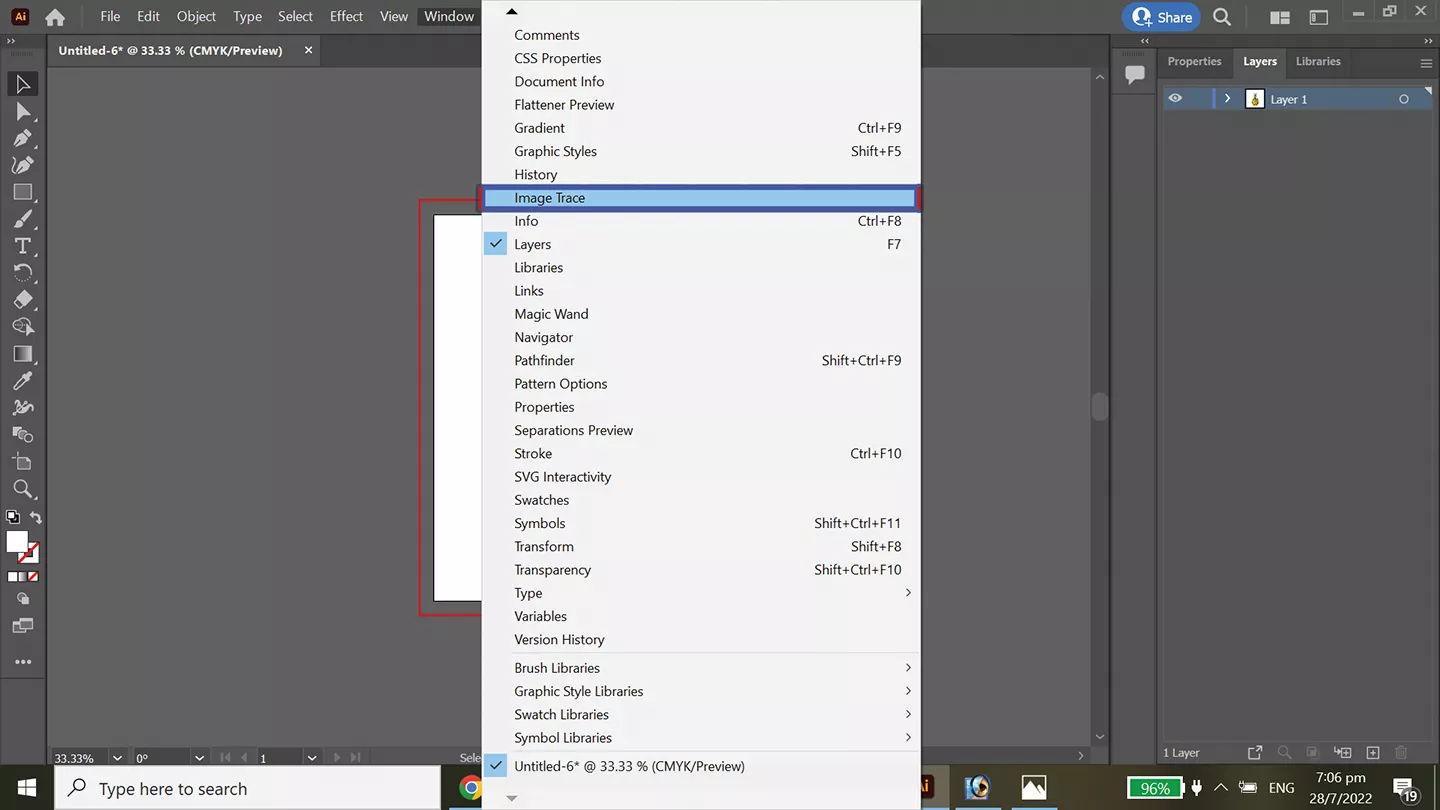The height and width of the screenshot is (810, 1440).
Task: Hide Layer 1 using eye icon
Action: tap(1175, 99)
